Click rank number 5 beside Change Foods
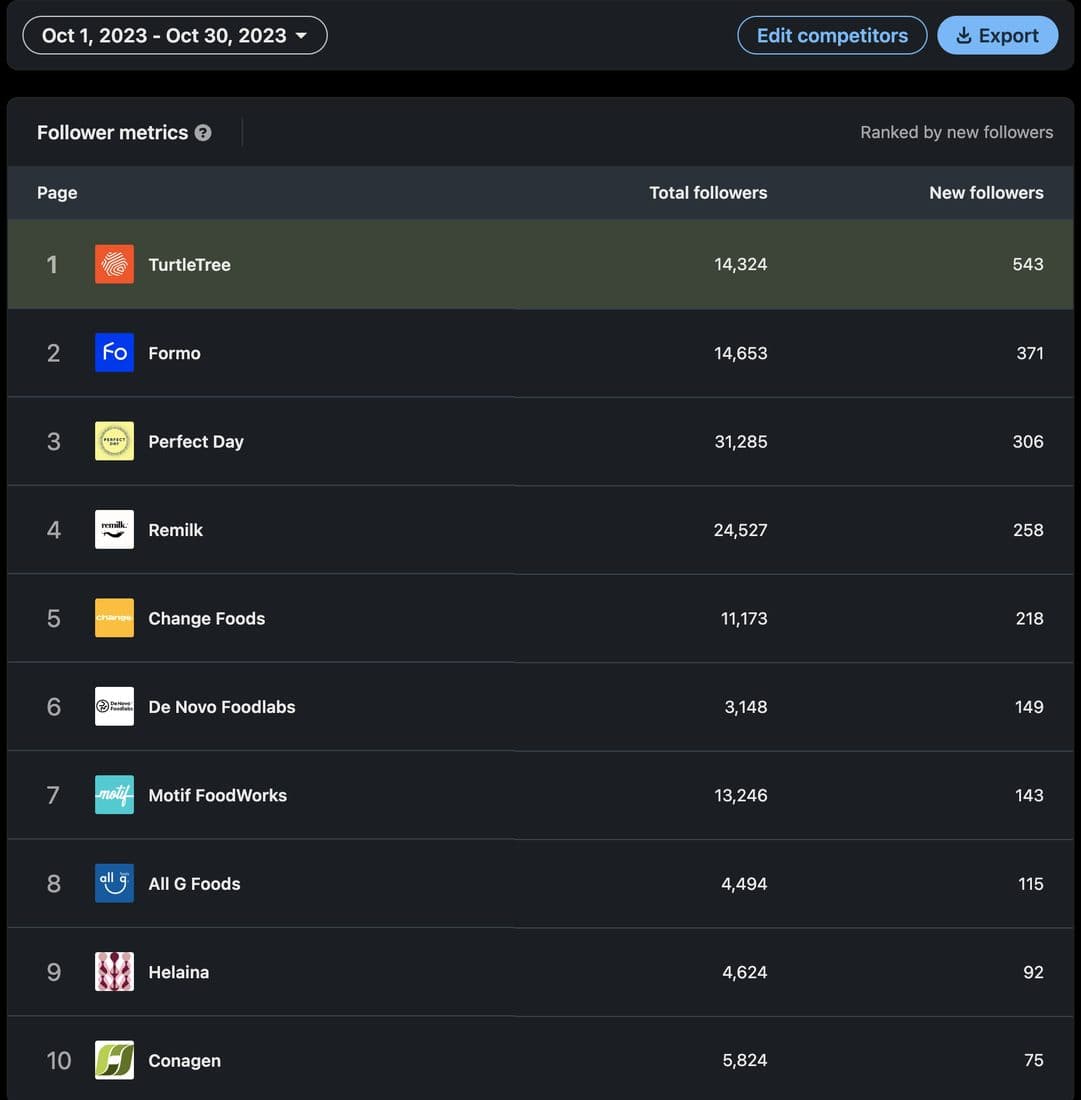Image resolution: width=1081 pixels, height=1100 pixels. tap(53, 618)
